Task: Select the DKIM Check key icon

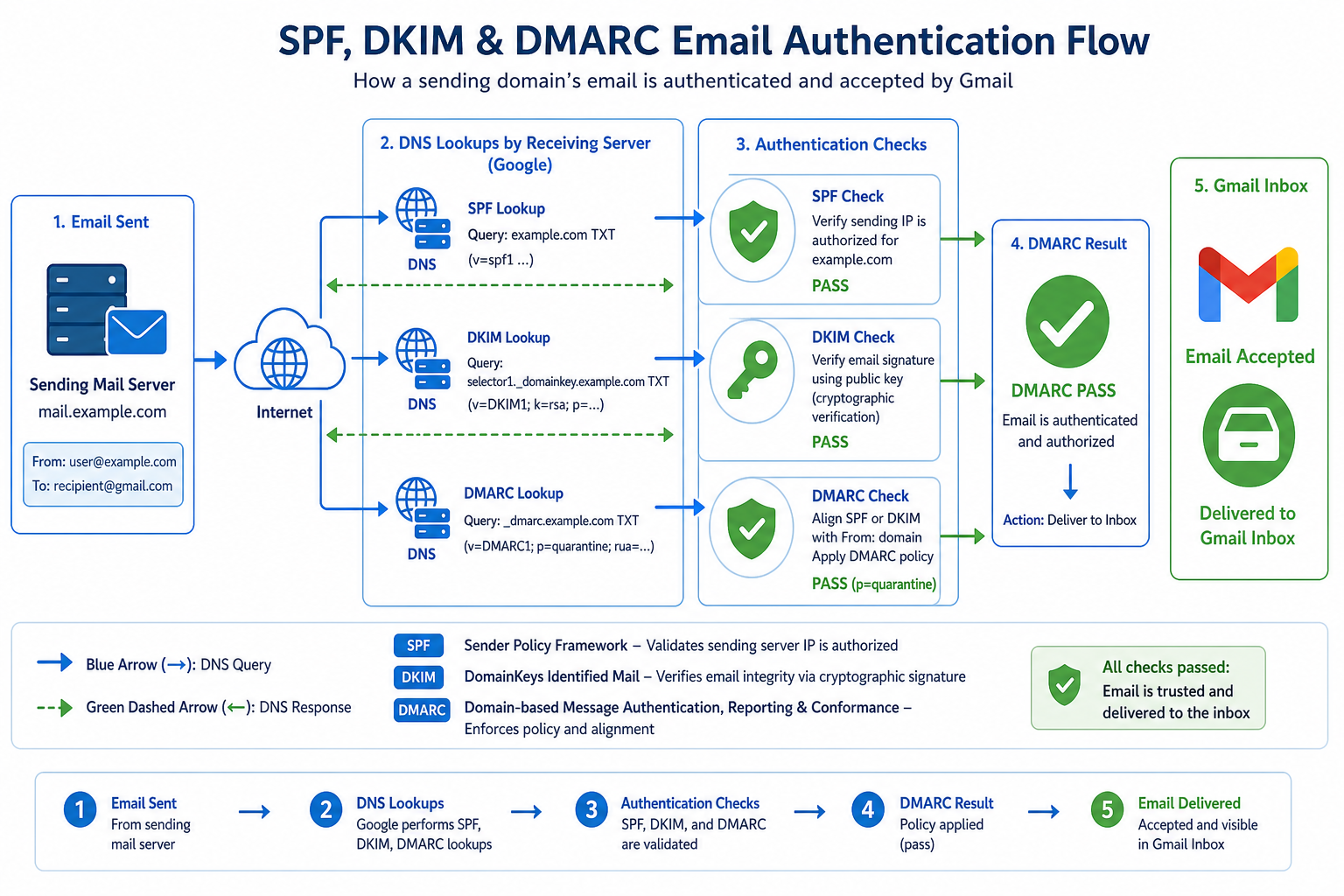Action: coord(752,370)
